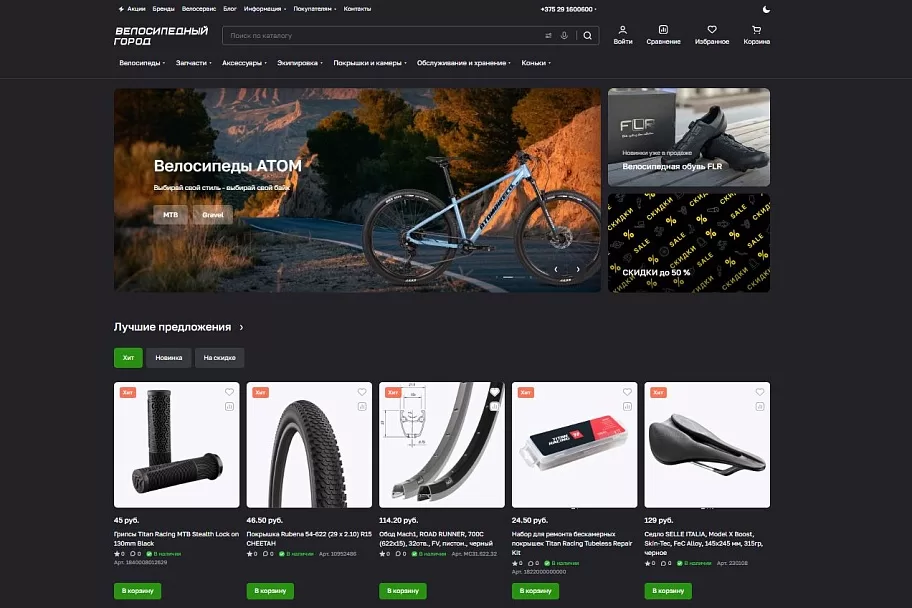This screenshot has height=608, width=912.
Task: Open the Selle Italia saddle image
Action: 707,445
